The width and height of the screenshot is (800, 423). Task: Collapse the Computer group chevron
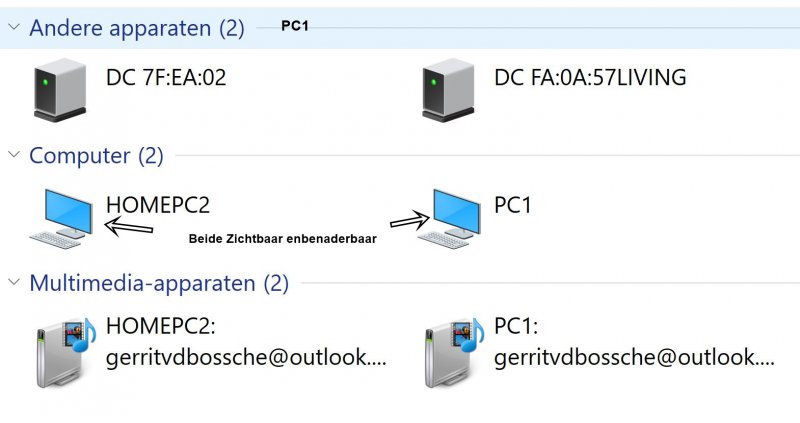(x=14, y=155)
